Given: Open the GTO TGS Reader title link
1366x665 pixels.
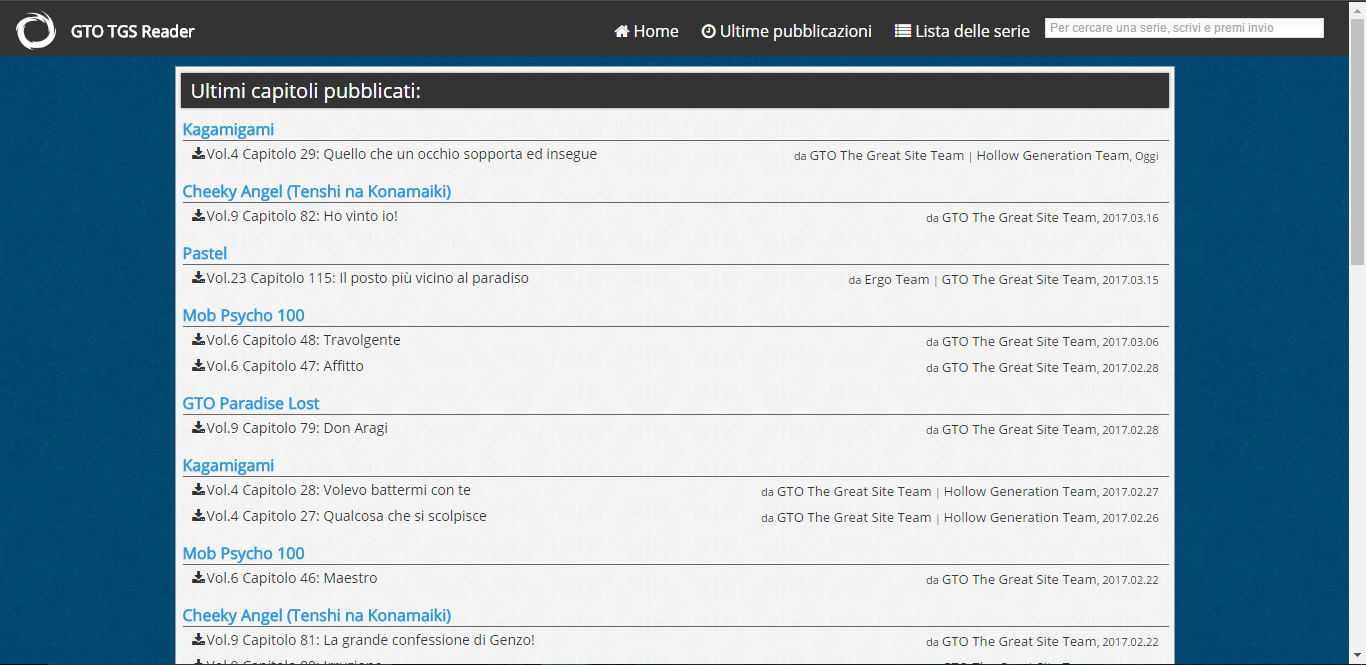Looking at the screenshot, I should click(132, 31).
